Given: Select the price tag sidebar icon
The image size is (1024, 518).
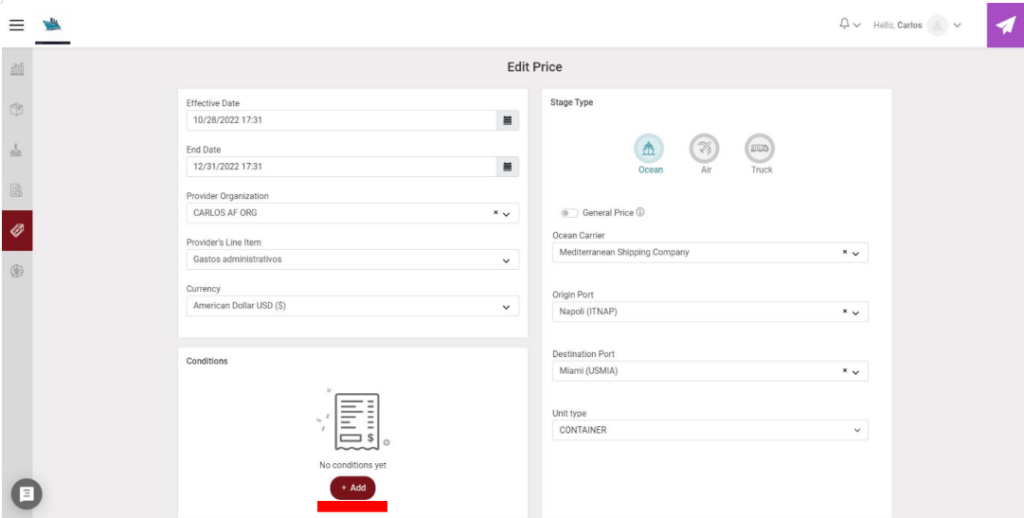Looking at the screenshot, I should pyautogui.click(x=17, y=231).
